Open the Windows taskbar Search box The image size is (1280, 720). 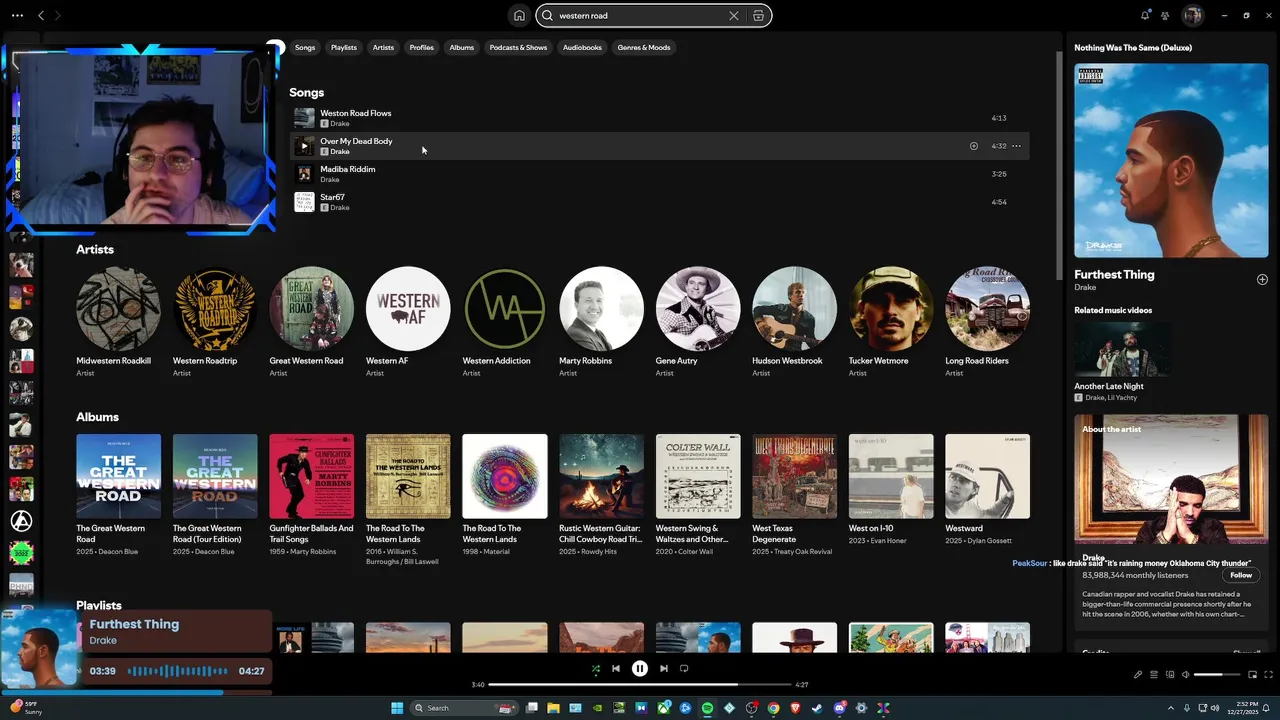pyautogui.click(x=465, y=708)
